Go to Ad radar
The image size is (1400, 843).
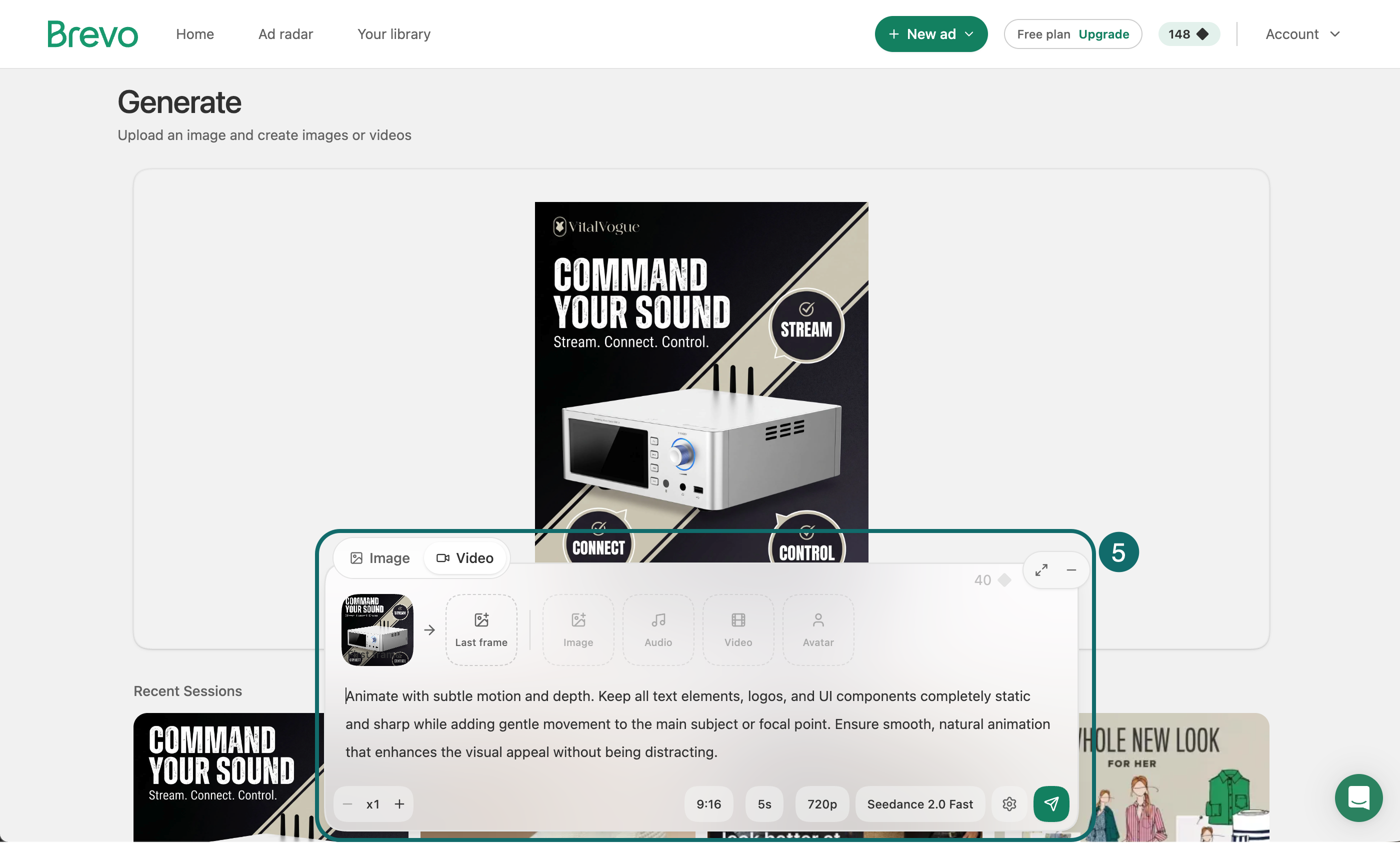[285, 34]
